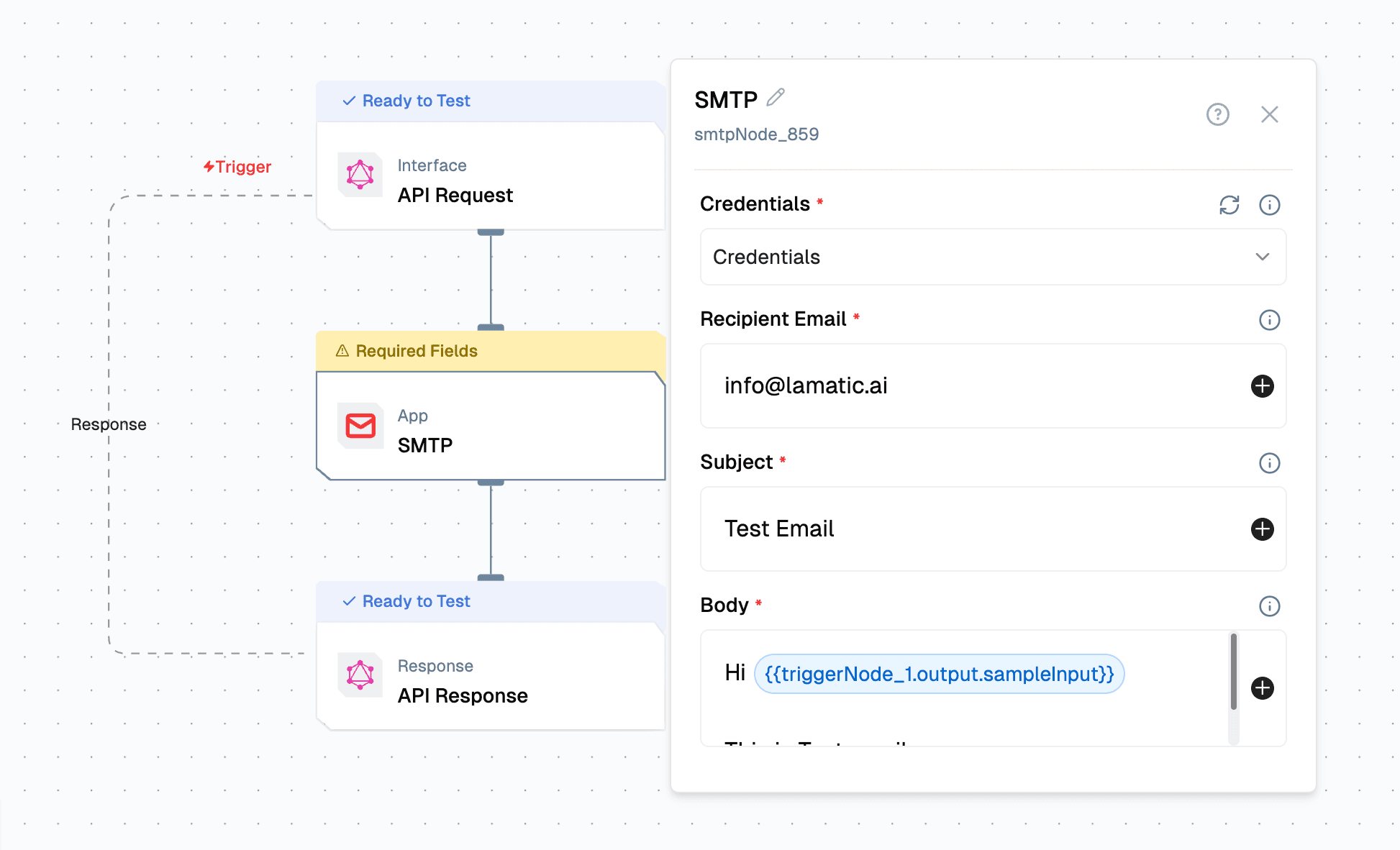Open variable insert menu on Recipient Email
This screenshot has height=850, width=1400.
[x=1262, y=386]
